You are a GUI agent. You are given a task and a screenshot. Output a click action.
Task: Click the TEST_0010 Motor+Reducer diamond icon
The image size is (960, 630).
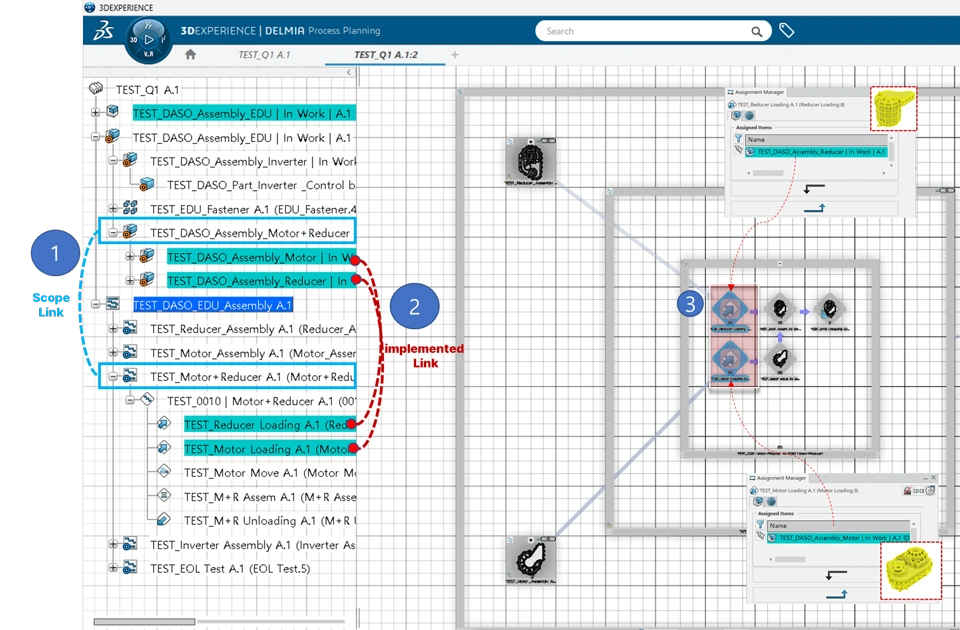coord(147,400)
